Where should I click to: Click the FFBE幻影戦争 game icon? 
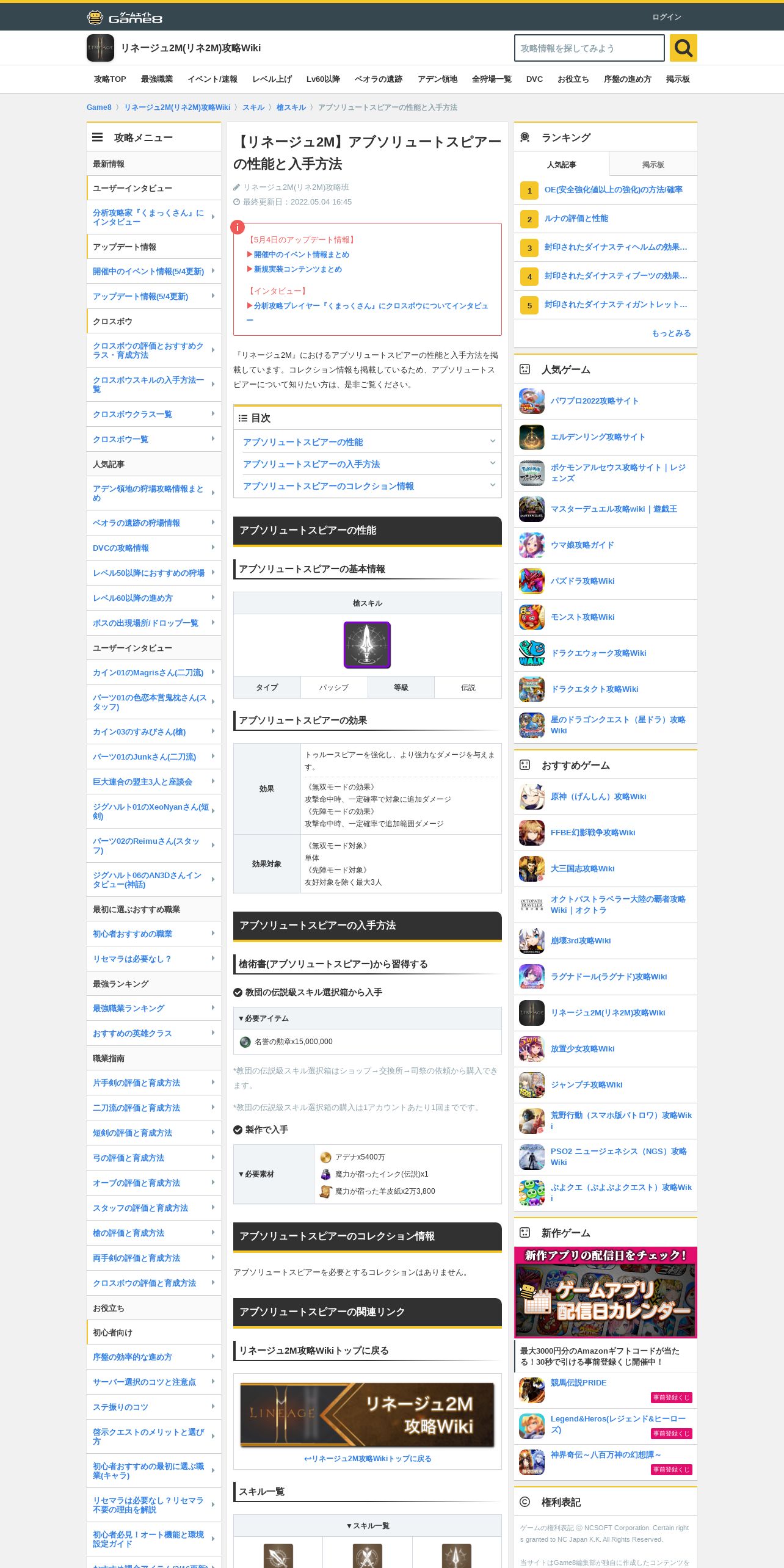[531, 833]
